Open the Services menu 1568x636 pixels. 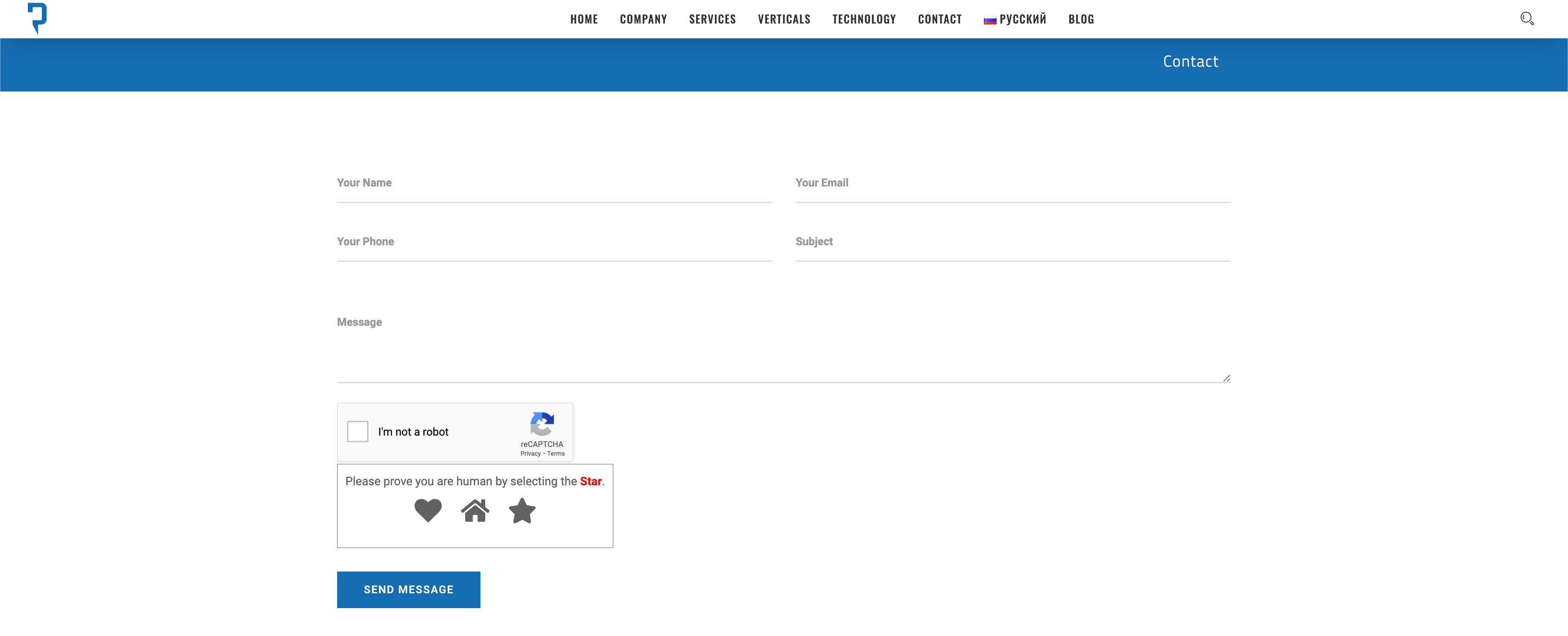[x=712, y=20]
